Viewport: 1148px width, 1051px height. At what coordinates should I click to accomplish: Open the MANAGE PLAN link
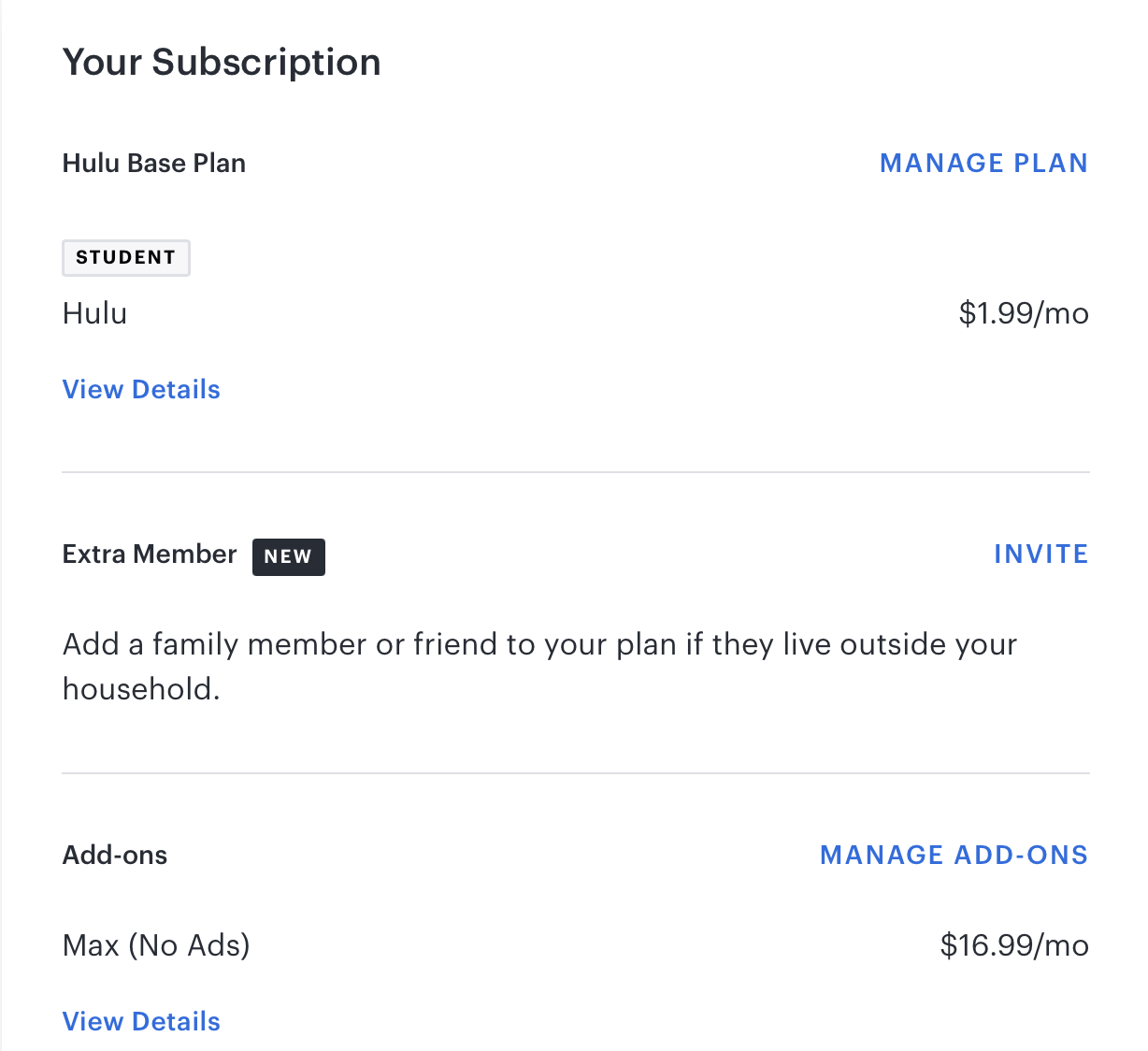[983, 164]
